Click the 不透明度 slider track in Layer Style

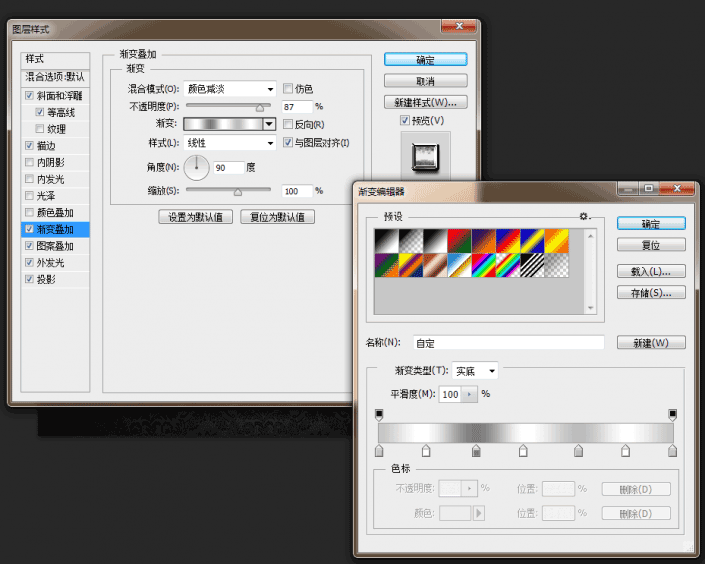pyautogui.click(x=228, y=106)
